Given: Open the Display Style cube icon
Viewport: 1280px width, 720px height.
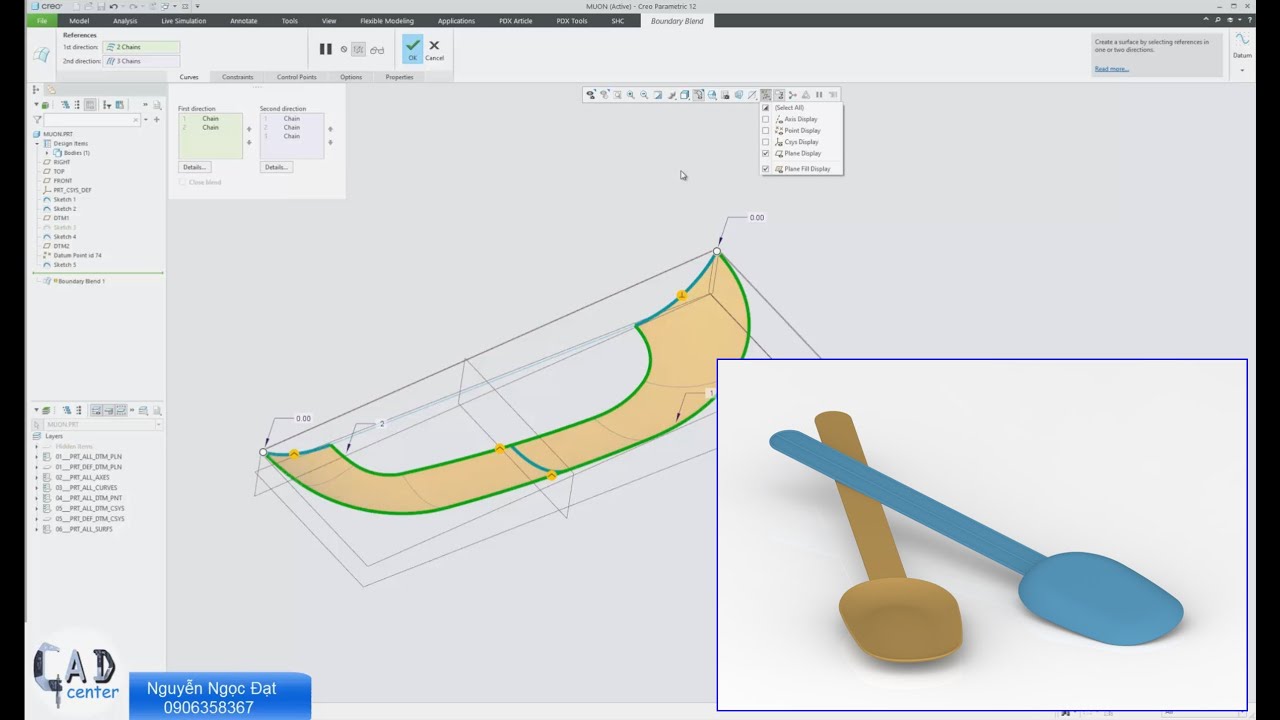Looking at the screenshot, I should click(x=684, y=95).
